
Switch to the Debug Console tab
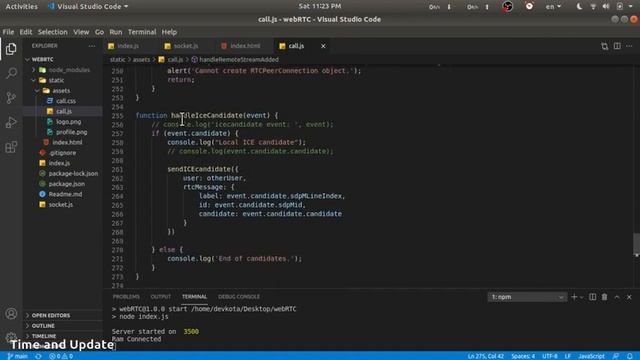239,297
